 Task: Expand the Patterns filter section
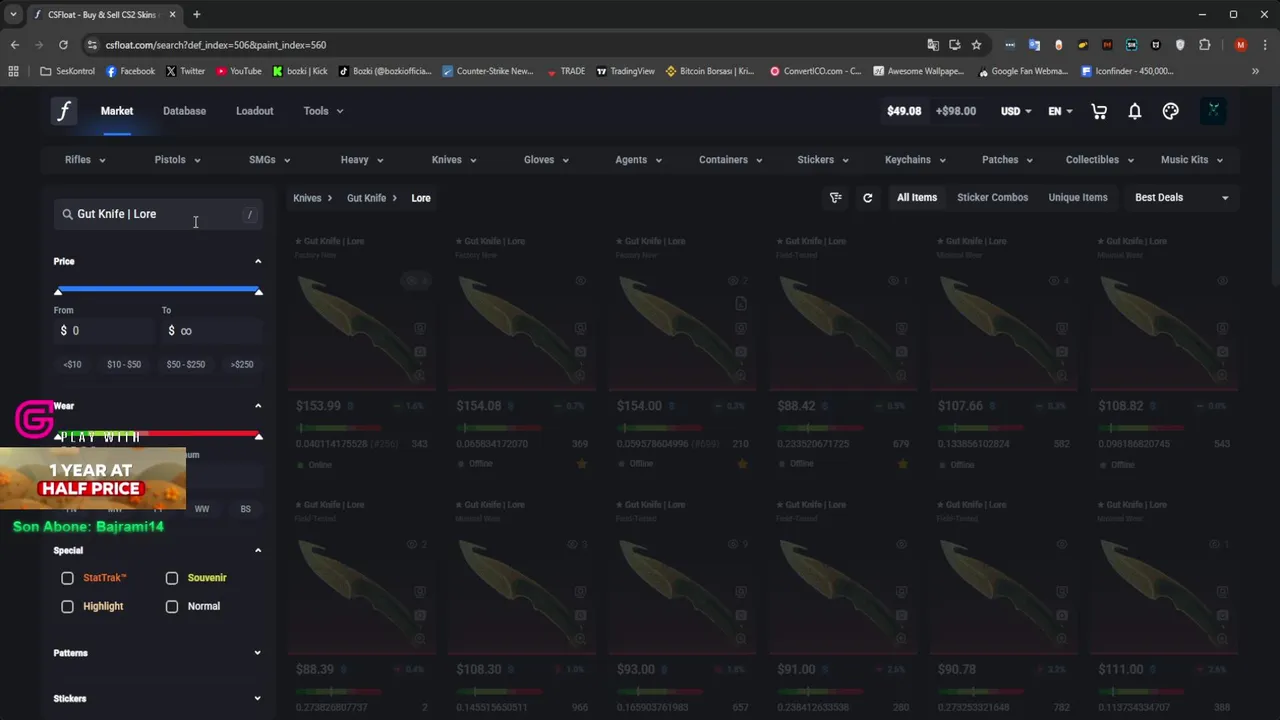pyautogui.click(x=158, y=653)
